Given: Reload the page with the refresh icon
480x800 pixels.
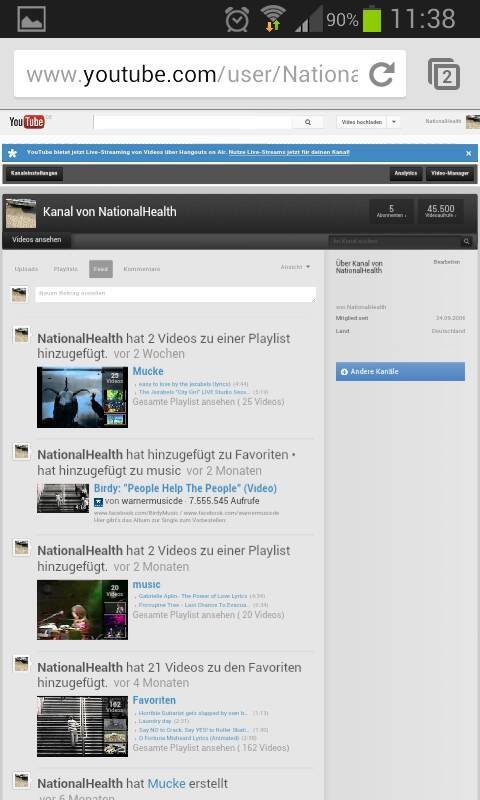Looking at the screenshot, I should pyautogui.click(x=382, y=74).
